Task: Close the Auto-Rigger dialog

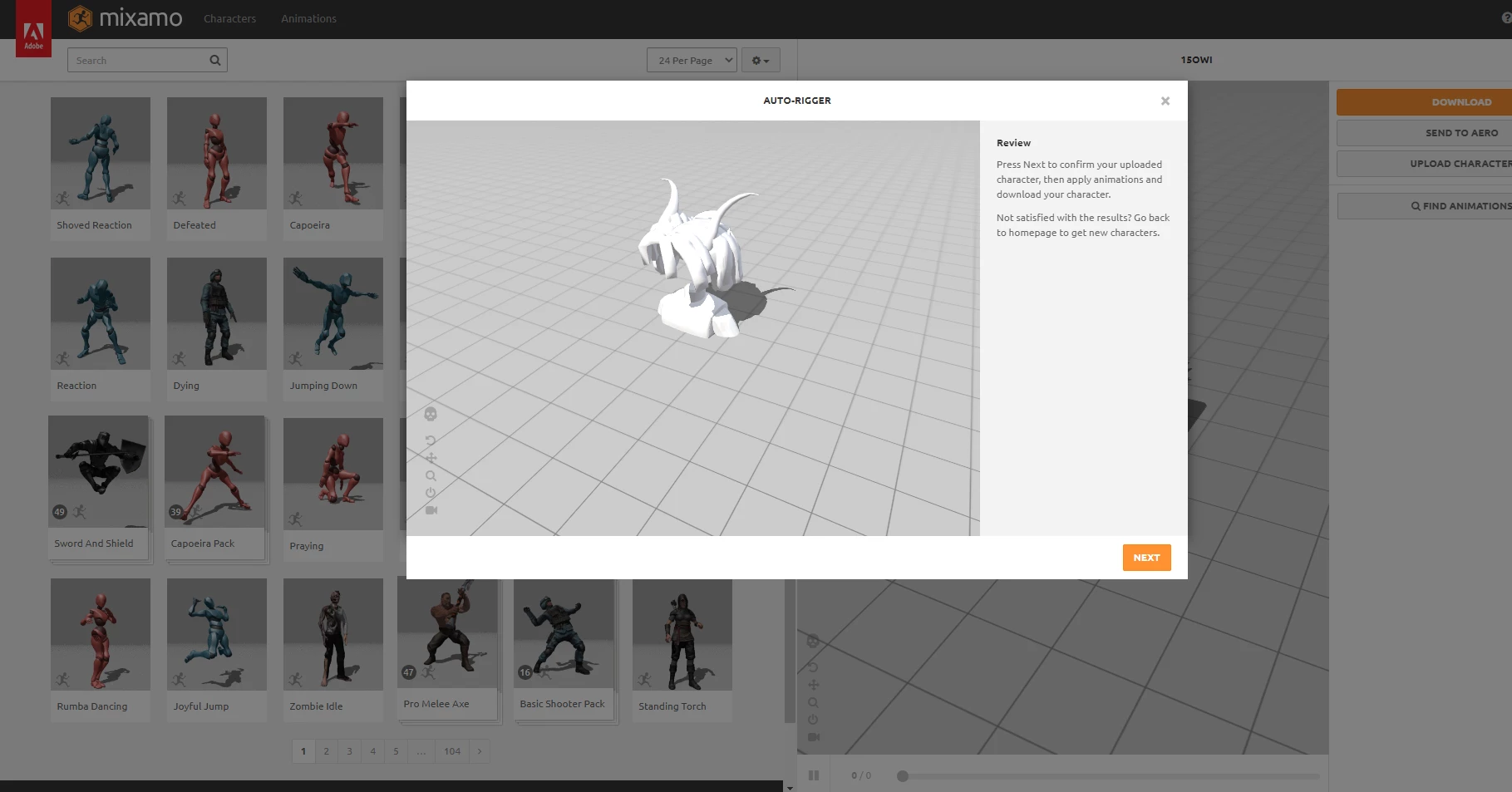Action: point(1165,101)
